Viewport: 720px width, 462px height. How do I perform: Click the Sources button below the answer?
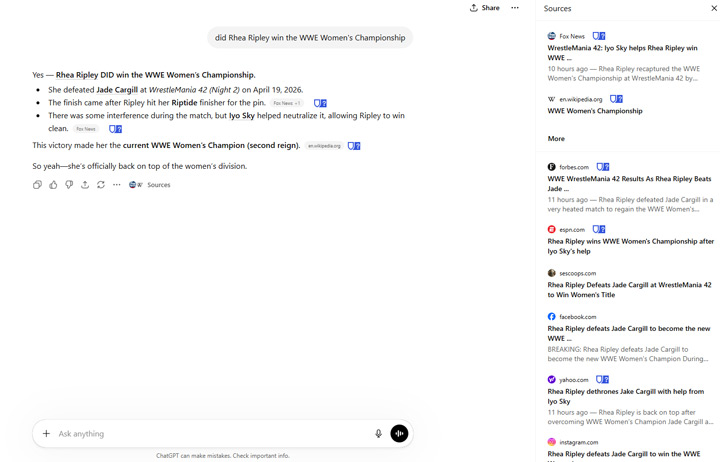point(150,185)
